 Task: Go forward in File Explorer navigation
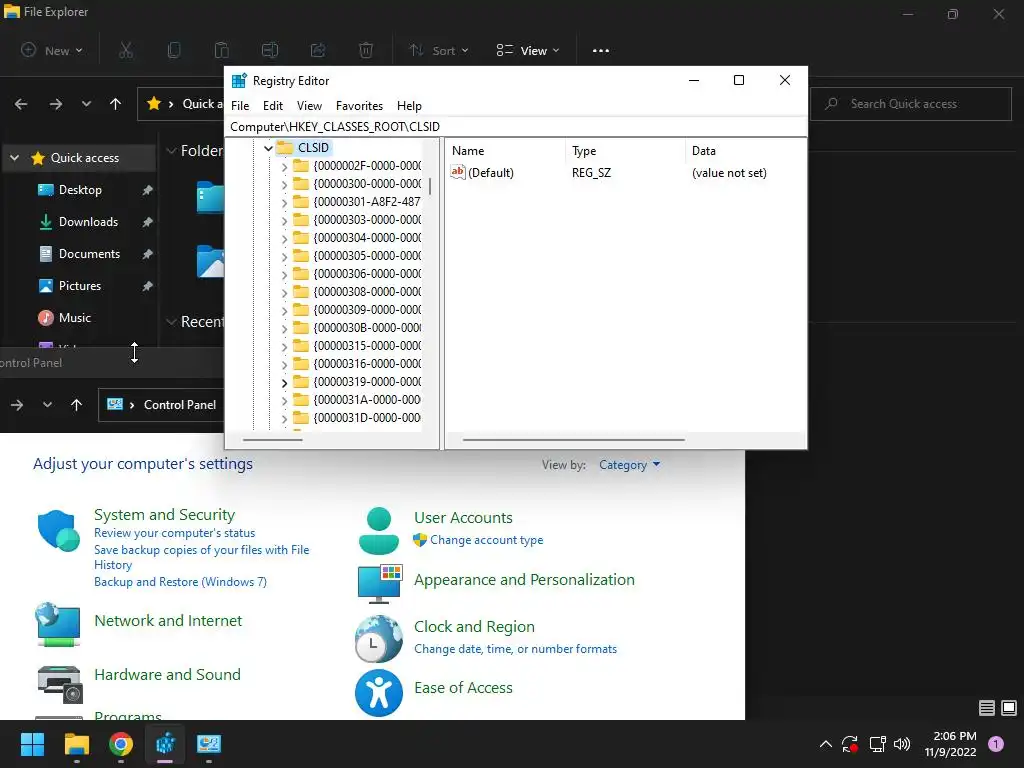pos(56,104)
